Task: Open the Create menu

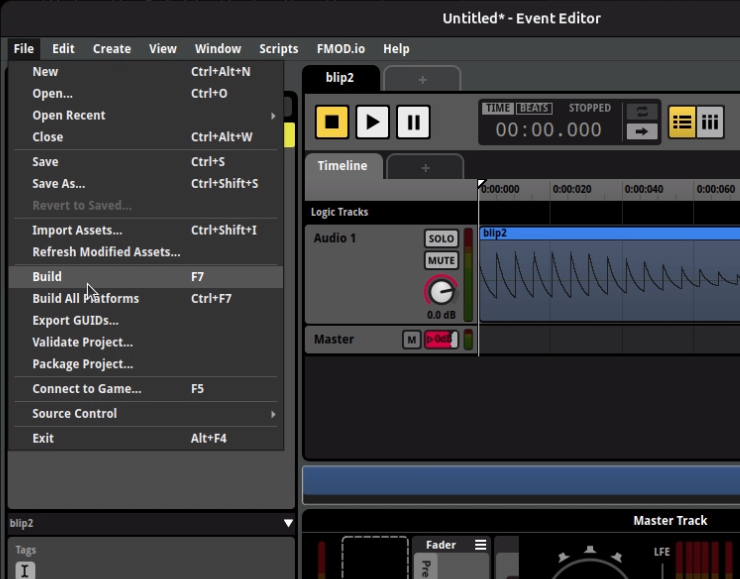Action: coord(112,49)
